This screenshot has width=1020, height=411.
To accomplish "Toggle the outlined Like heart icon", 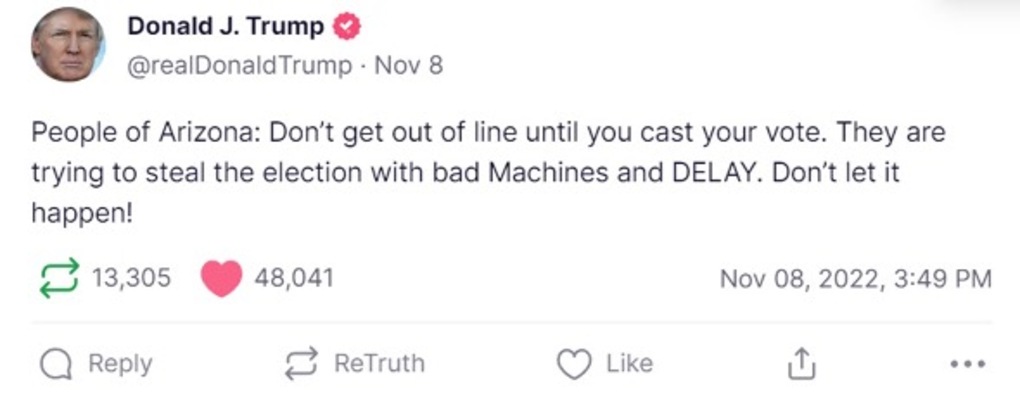I will [575, 364].
